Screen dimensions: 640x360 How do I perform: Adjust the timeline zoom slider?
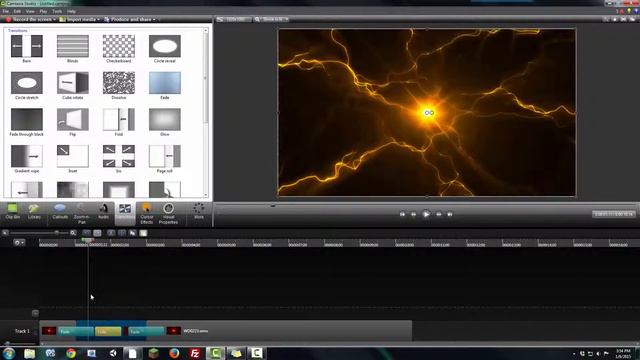[x=57, y=233]
